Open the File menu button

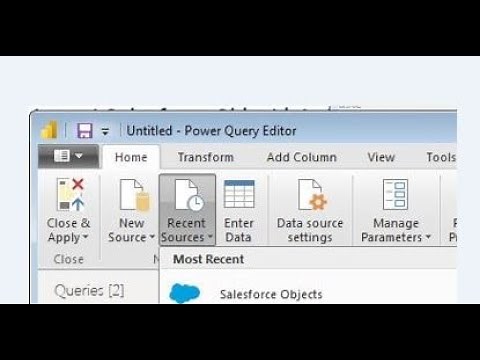coord(68,156)
